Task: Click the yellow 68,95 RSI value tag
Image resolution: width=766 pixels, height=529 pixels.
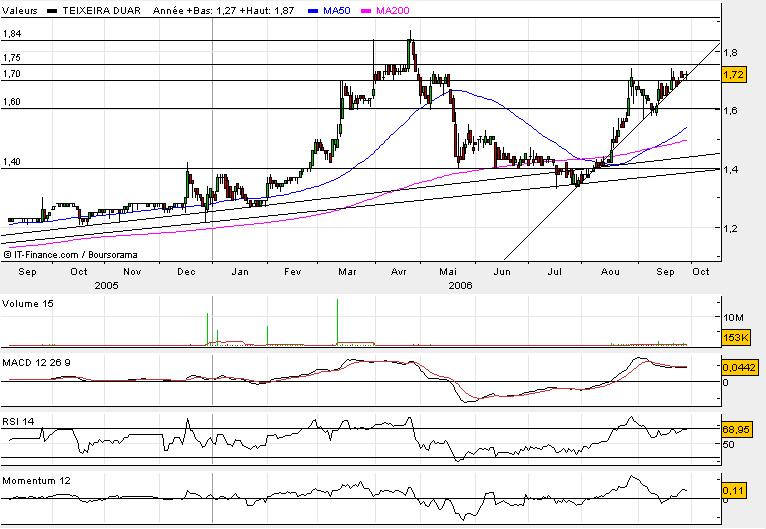Action: tap(736, 429)
